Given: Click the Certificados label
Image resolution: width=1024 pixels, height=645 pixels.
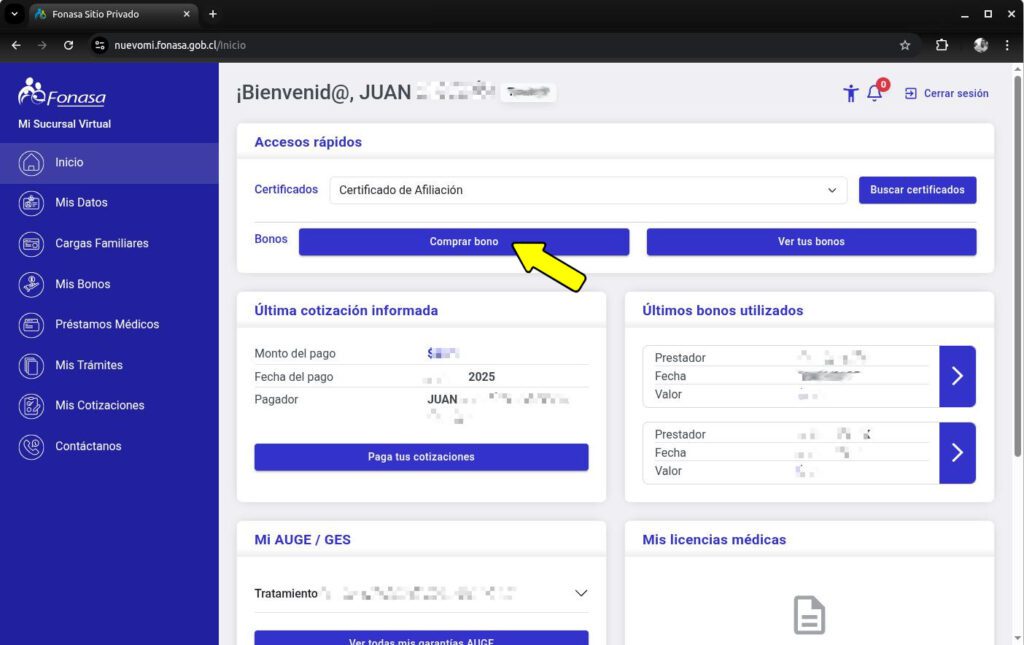Looking at the screenshot, I should click(286, 189).
